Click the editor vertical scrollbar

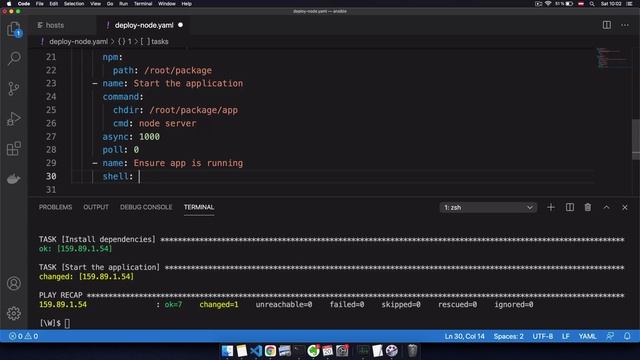[636, 139]
